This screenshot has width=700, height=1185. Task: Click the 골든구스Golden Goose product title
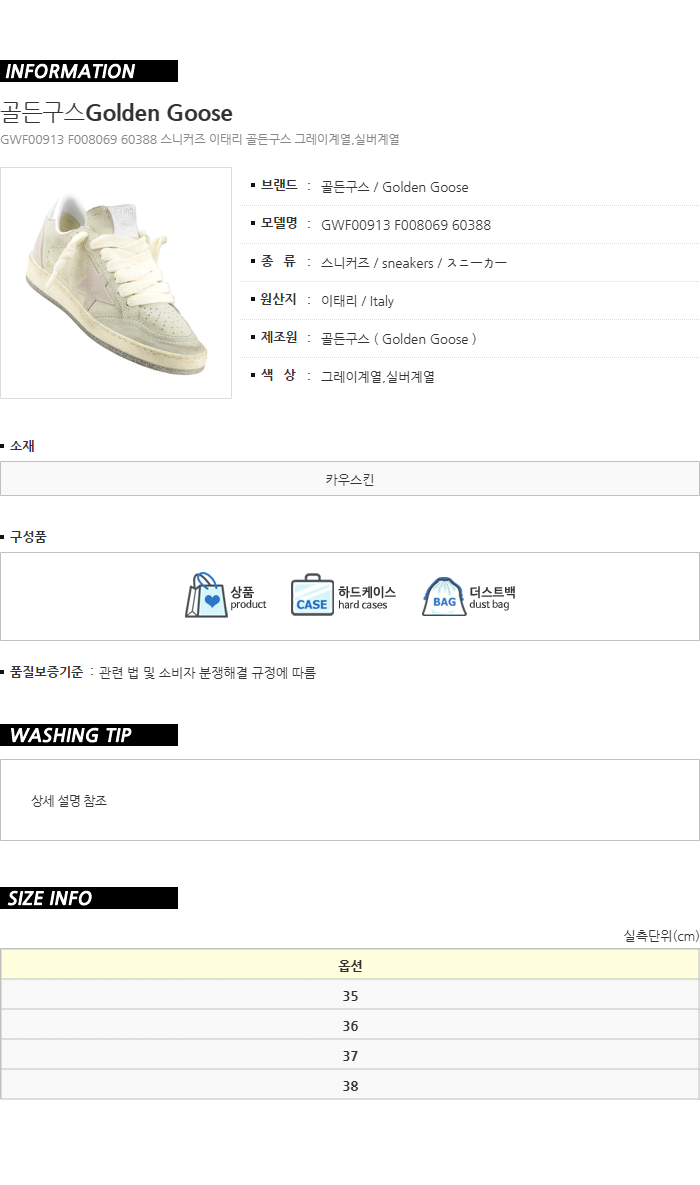(117, 112)
